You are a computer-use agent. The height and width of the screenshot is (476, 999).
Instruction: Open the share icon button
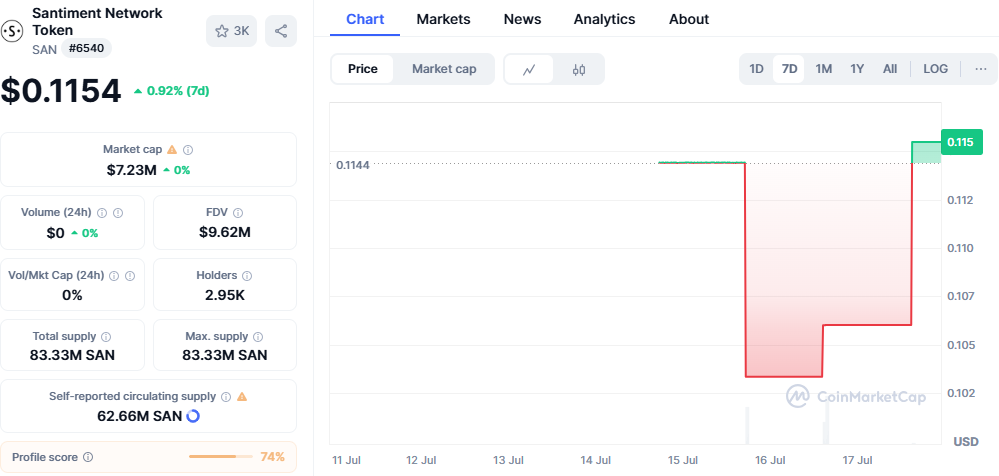281,31
